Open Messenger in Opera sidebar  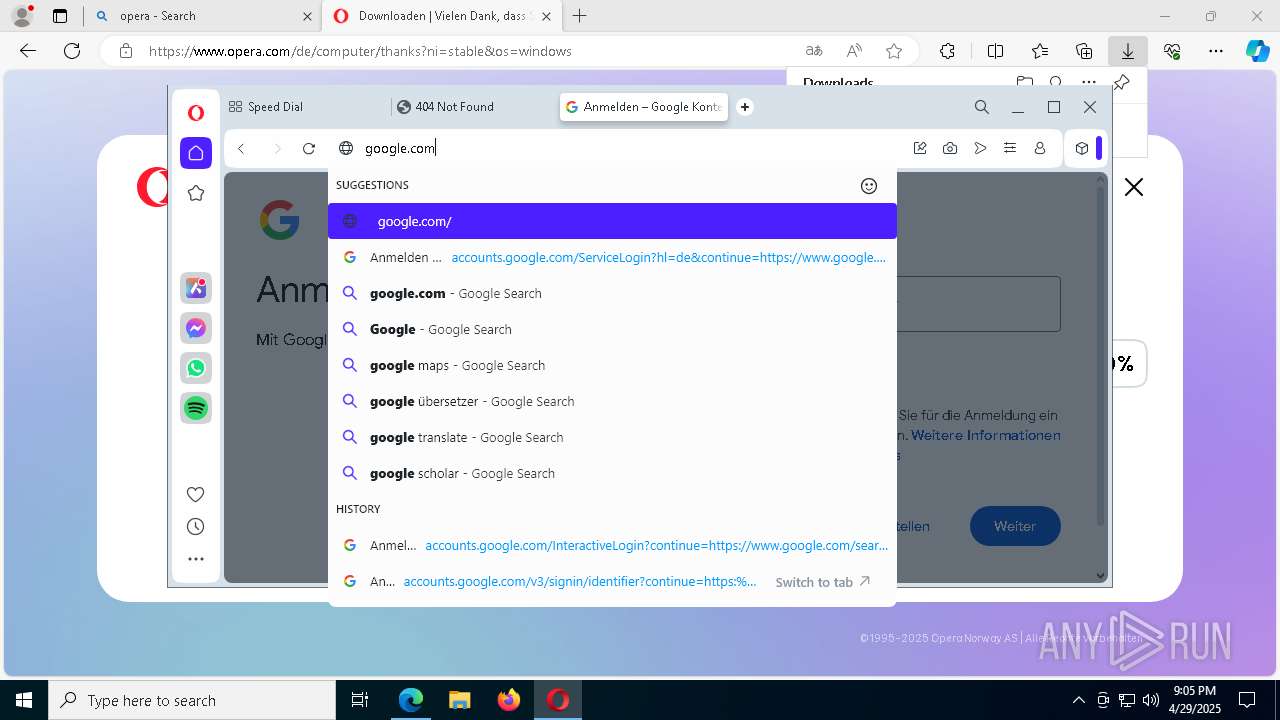(196, 328)
